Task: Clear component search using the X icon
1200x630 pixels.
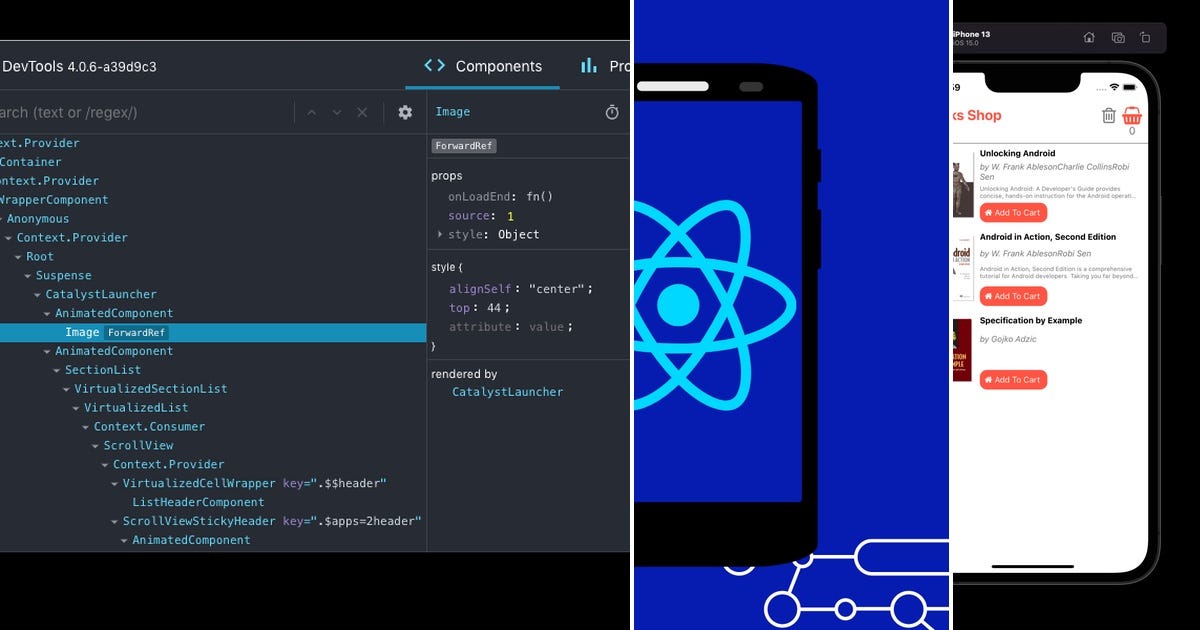Action: click(x=362, y=112)
